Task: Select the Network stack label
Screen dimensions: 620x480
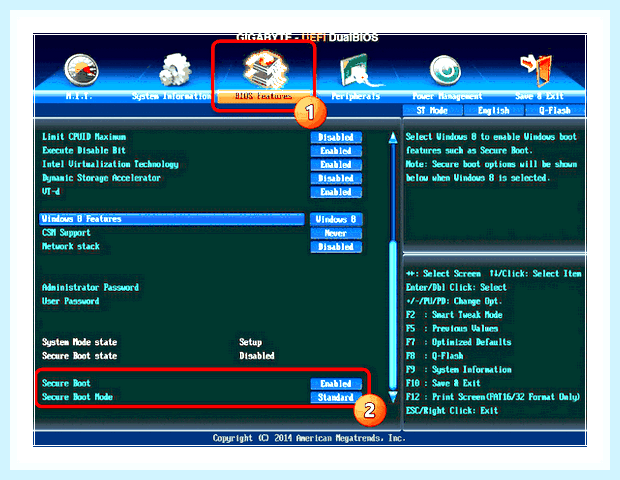Action: pos(71,246)
